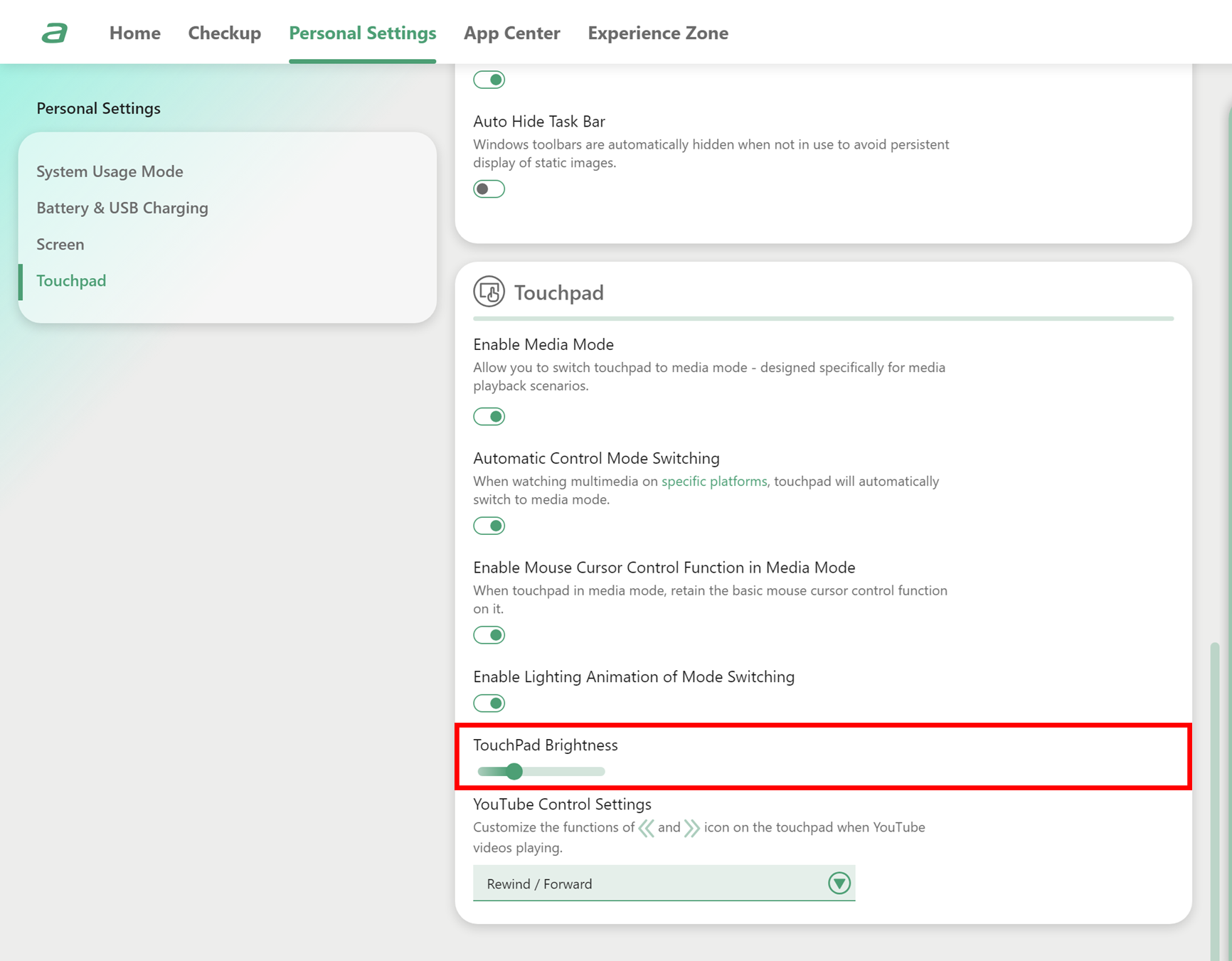Image resolution: width=1232 pixels, height=961 pixels.
Task: Click the YouTube Control Settings label
Action: pyautogui.click(x=563, y=804)
